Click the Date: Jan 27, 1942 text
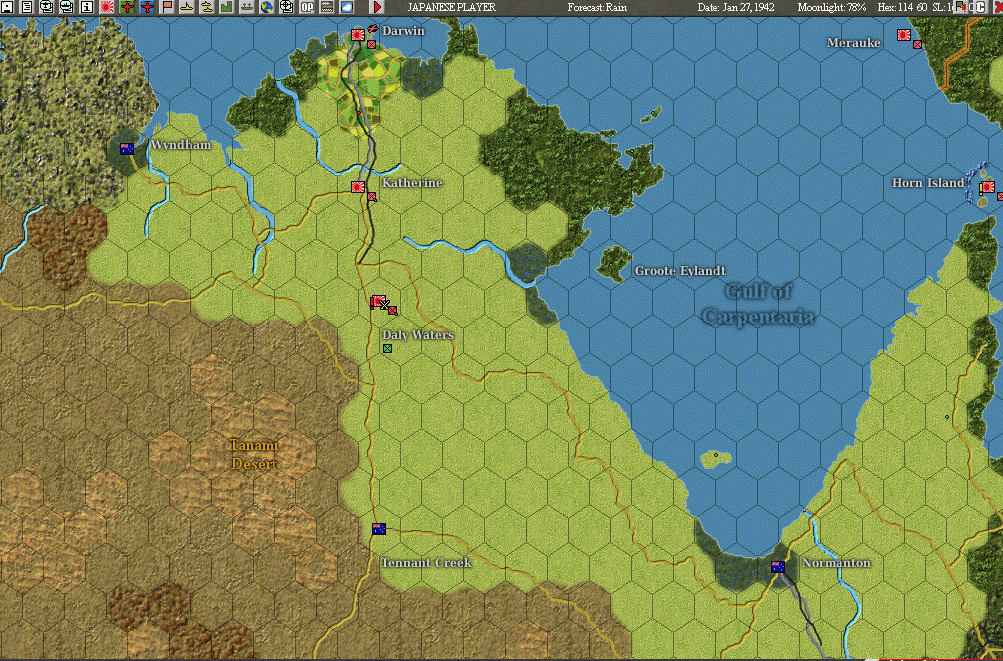 [x=736, y=8]
